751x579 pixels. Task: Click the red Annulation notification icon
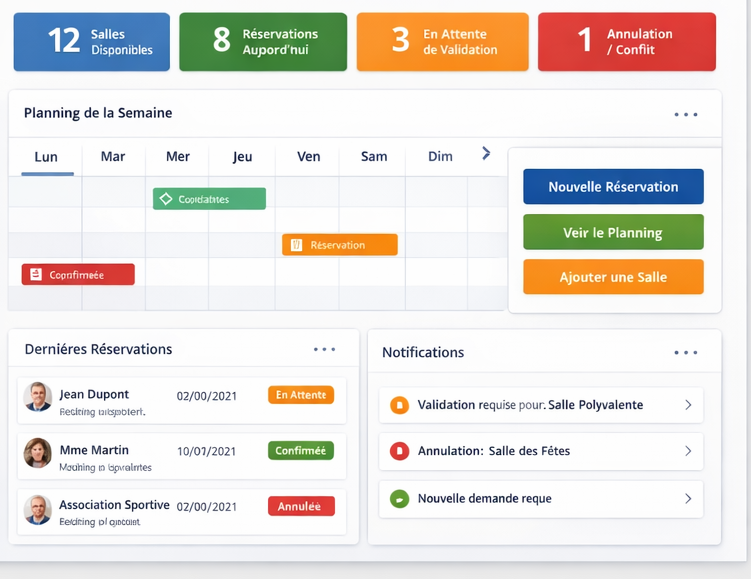[x=399, y=451]
